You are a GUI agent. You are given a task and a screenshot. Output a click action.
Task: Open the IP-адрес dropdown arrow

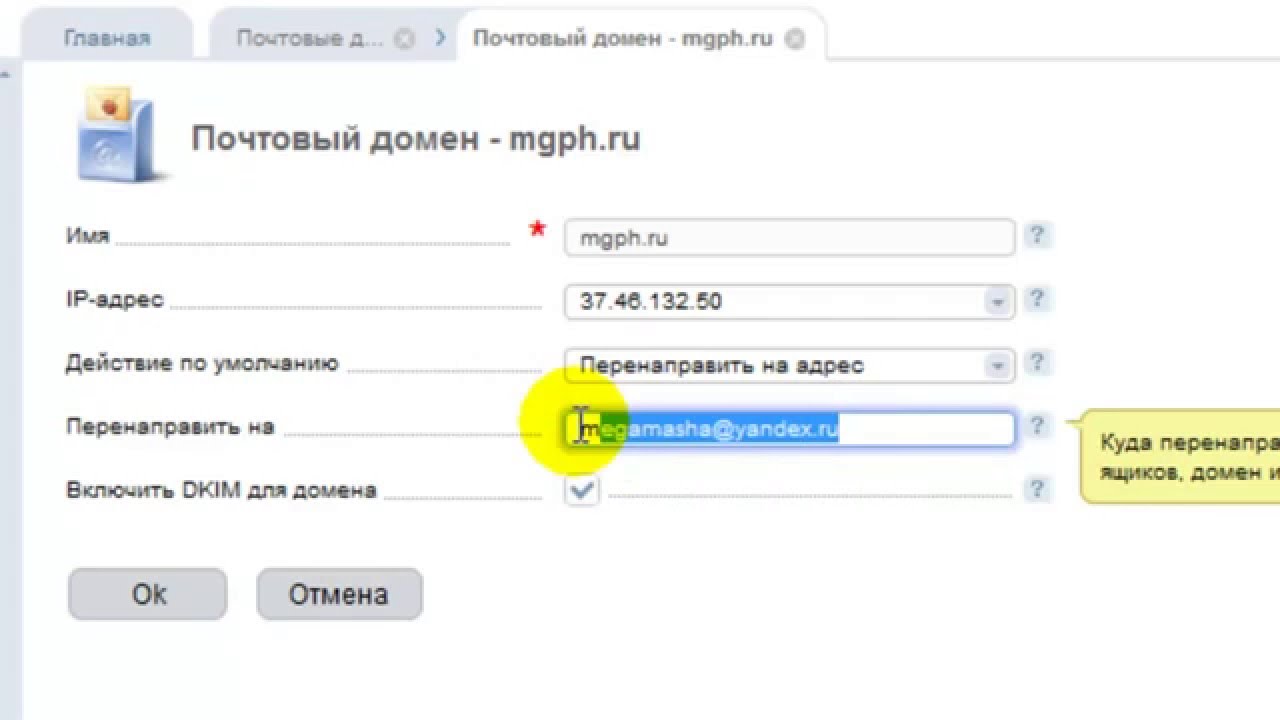tap(996, 302)
